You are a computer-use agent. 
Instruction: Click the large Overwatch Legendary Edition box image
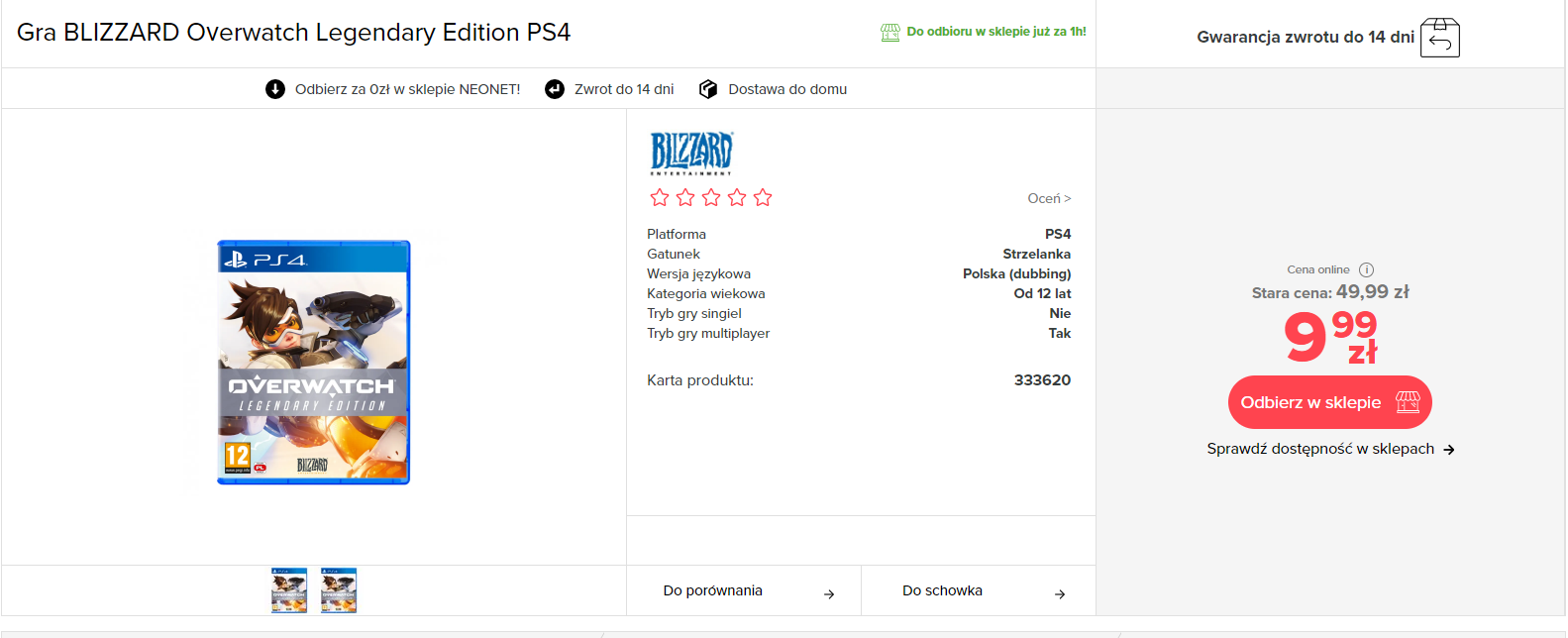click(x=313, y=363)
